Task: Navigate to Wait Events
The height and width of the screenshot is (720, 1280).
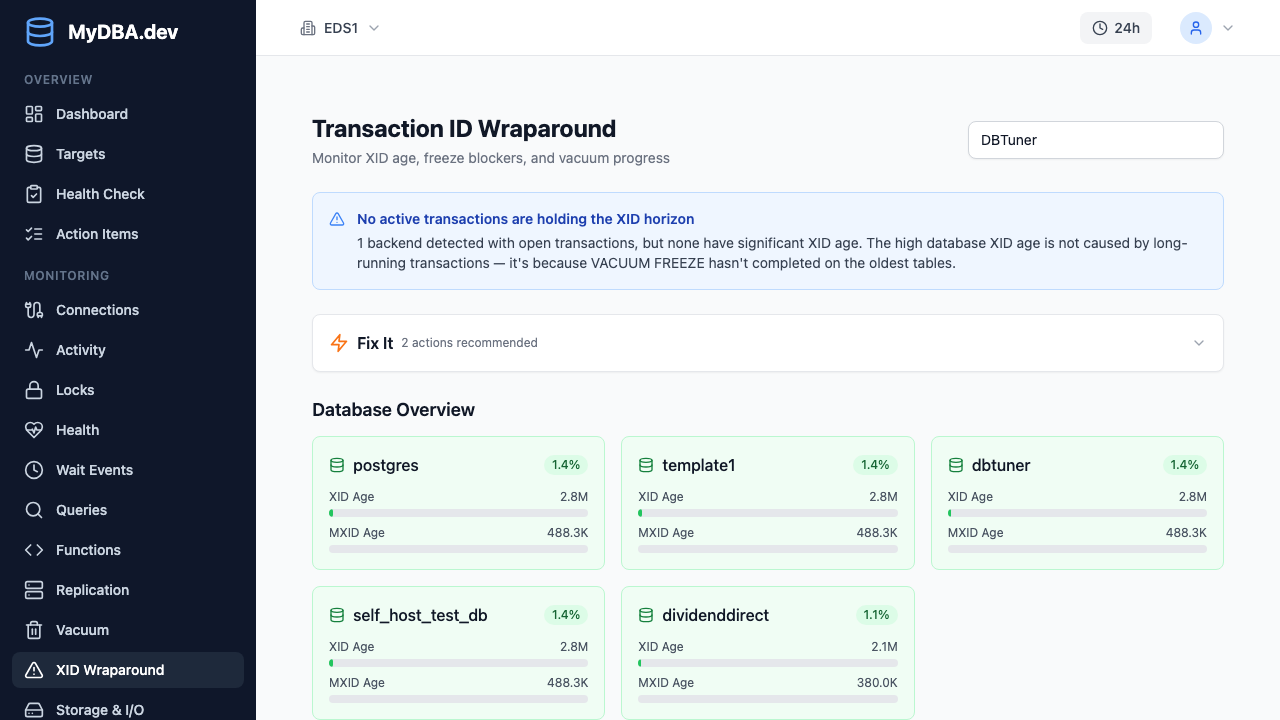Action: [128, 470]
